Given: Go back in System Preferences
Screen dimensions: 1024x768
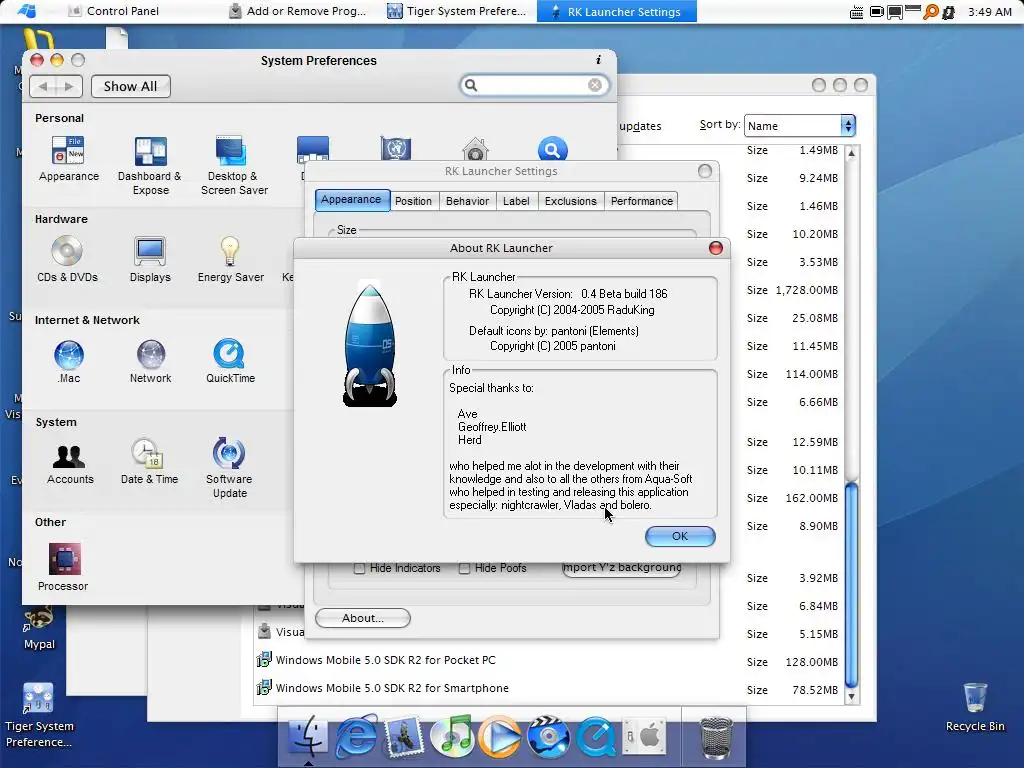Looking at the screenshot, I should click(43, 86).
